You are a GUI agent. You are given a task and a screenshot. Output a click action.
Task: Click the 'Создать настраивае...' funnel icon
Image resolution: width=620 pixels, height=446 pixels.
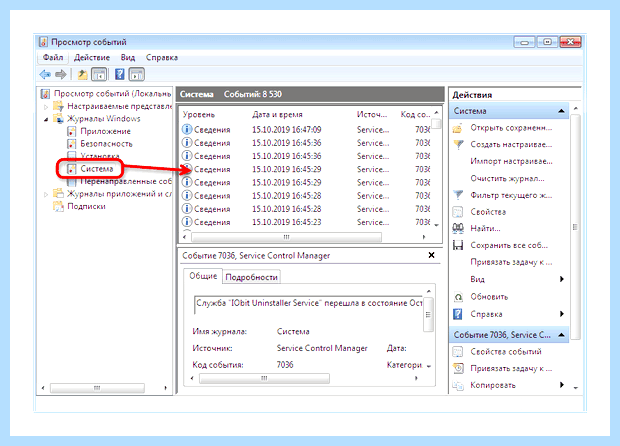[458, 145]
